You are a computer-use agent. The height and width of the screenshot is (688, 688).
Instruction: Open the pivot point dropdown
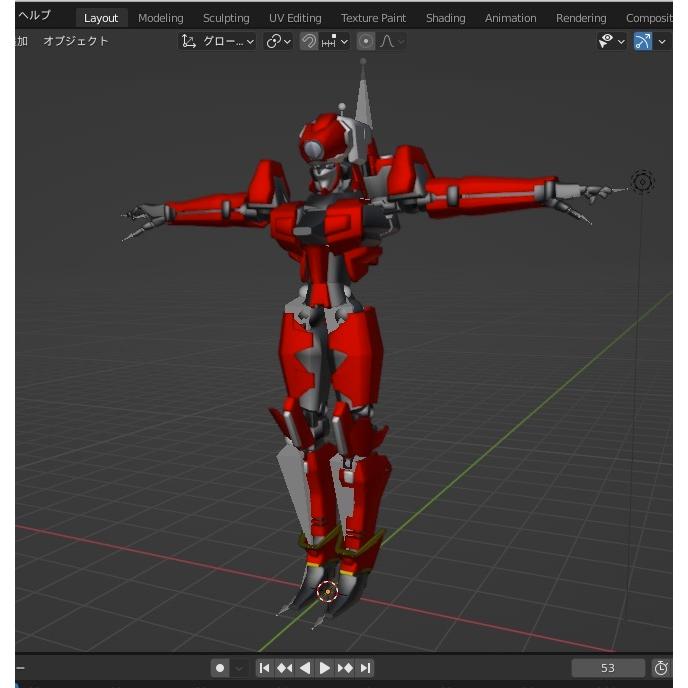[278, 42]
